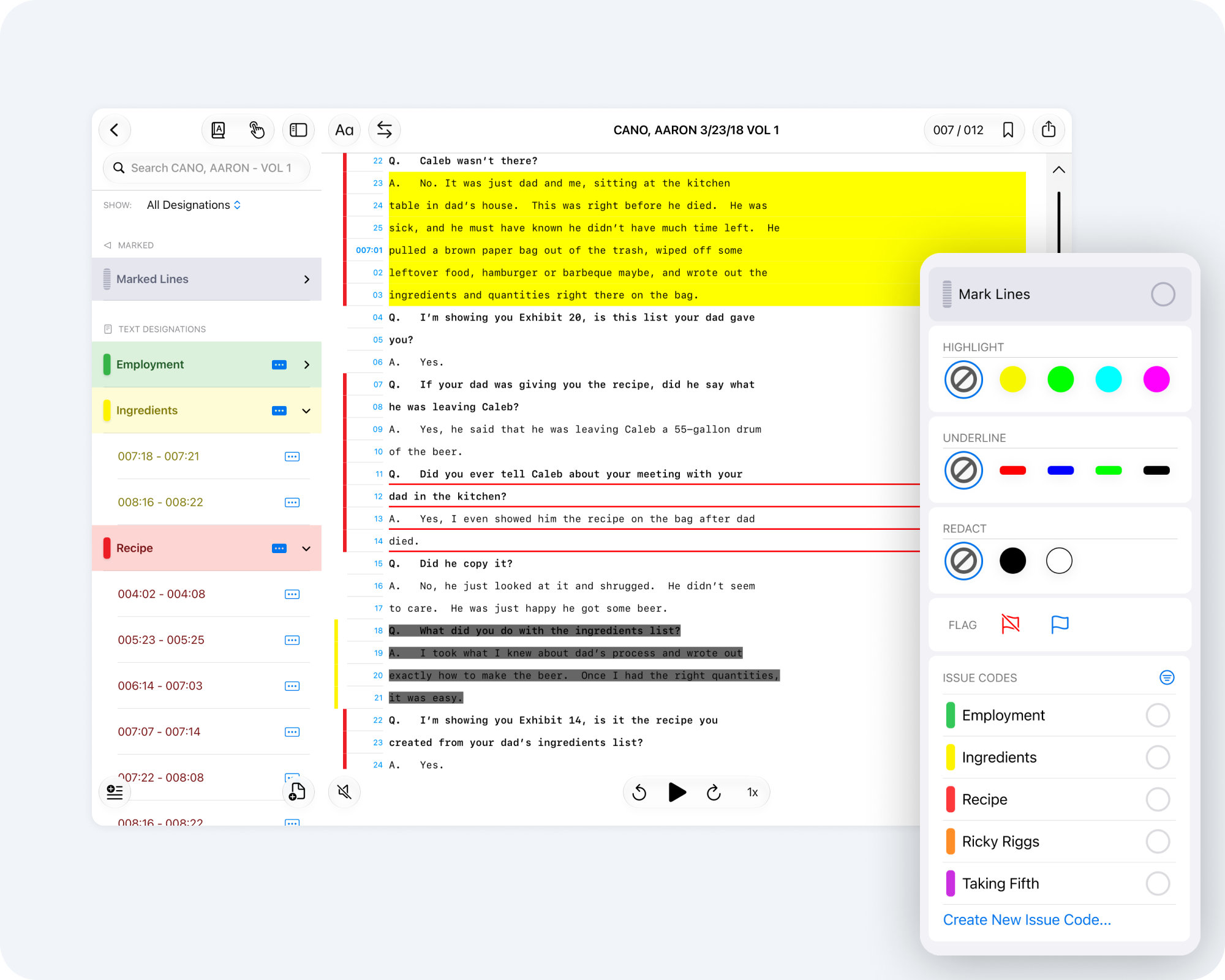Open the 007 / 012 page indicator
The image size is (1225, 980).
[958, 130]
